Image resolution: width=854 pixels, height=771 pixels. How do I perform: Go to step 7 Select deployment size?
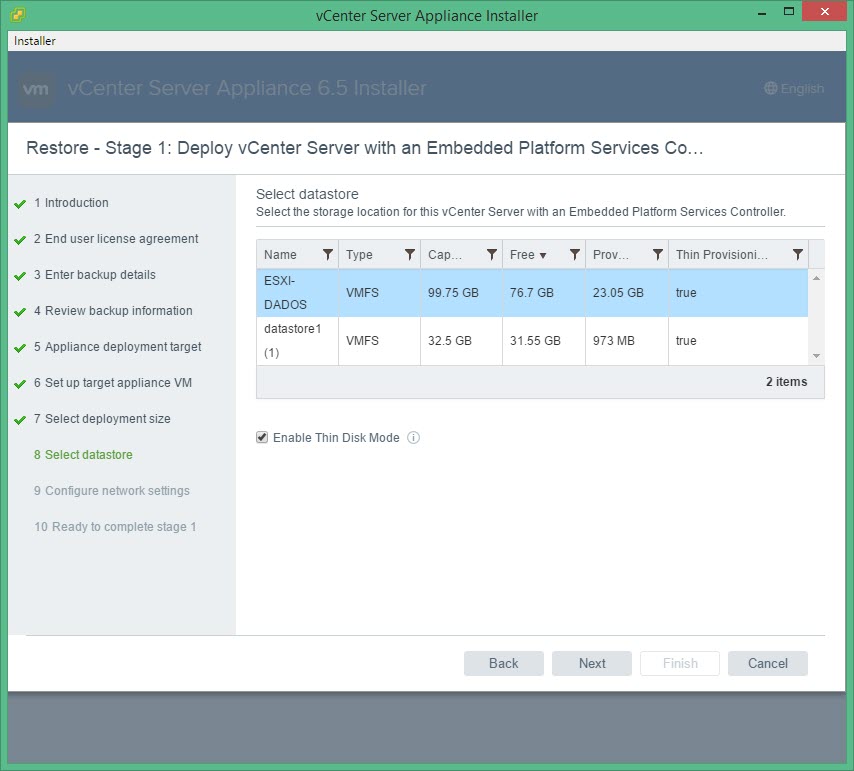coord(107,419)
